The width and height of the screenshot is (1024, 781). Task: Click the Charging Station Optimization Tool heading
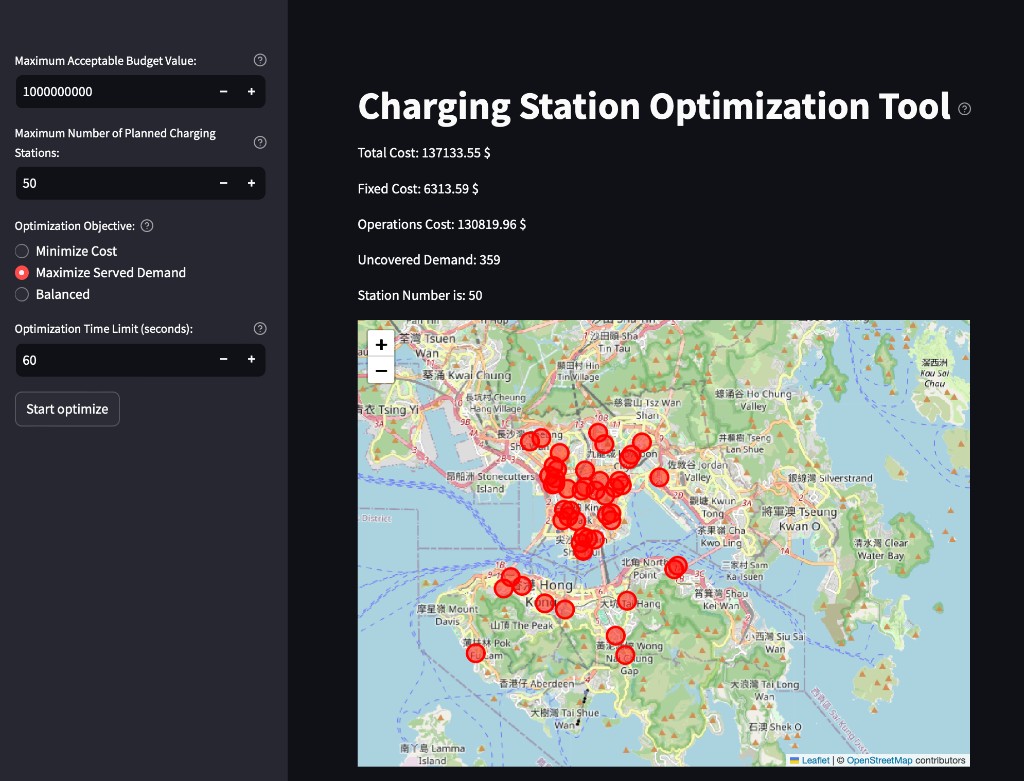click(654, 106)
